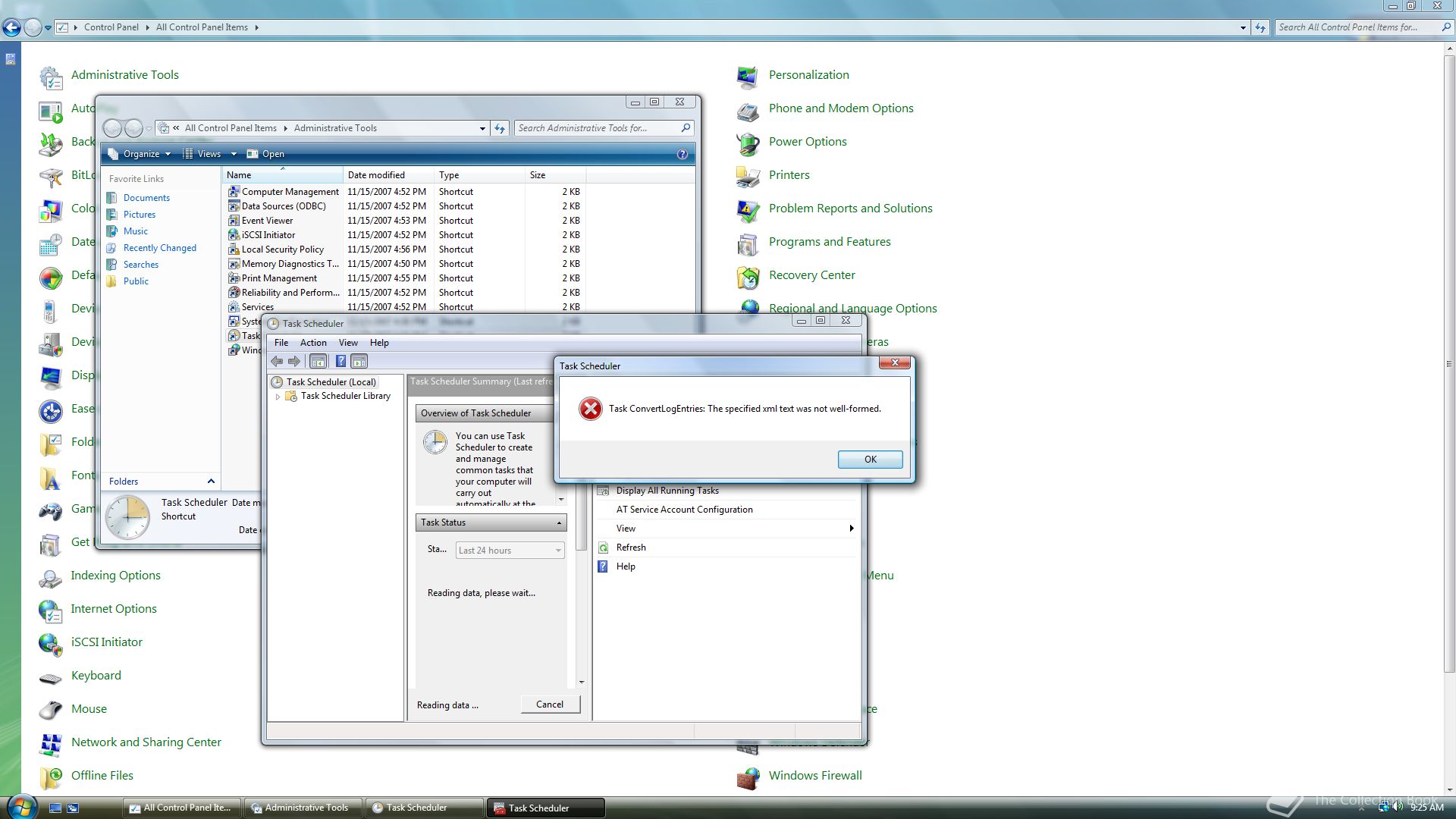Close the Task Scheduler error dialog
This screenshot has height=819, width=1456.
tap(895, 363)
